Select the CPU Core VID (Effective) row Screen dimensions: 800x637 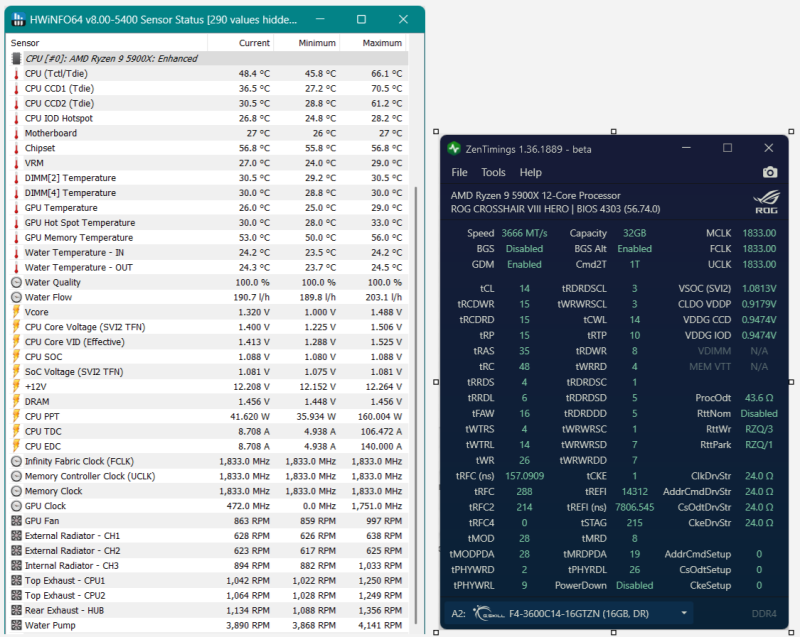[x=208, y=342]
